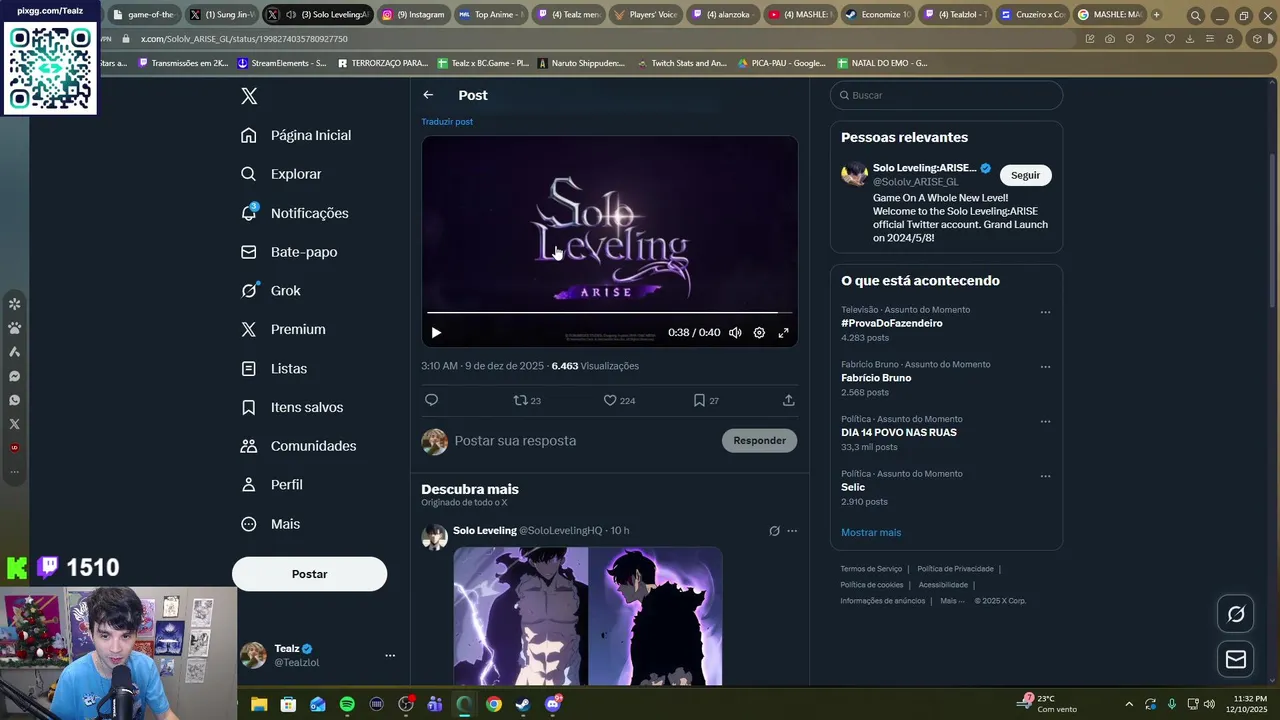Open options for Fabrício Bruno trend

(1045, 367)
